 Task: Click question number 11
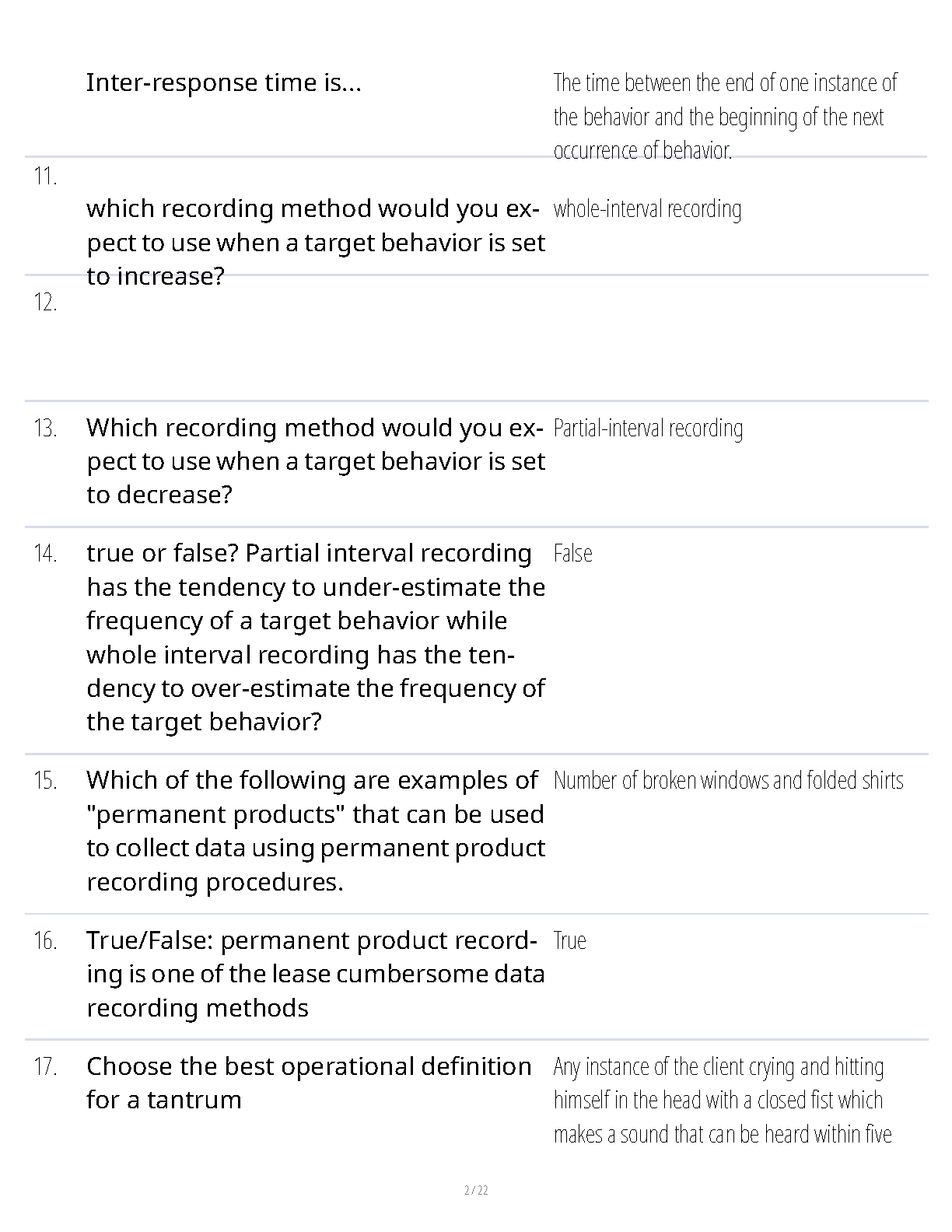[45, 177]
